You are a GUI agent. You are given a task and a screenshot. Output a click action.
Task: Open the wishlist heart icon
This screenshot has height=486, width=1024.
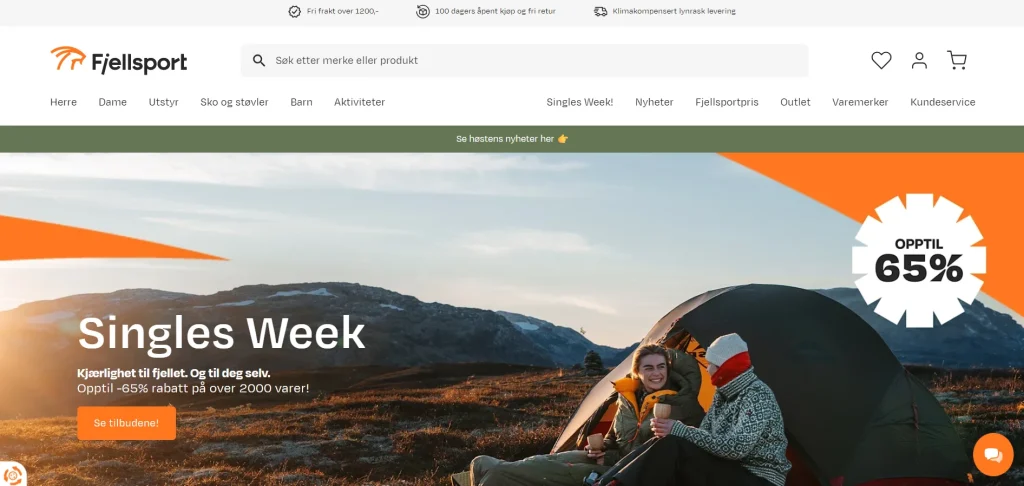coord(881,61)
